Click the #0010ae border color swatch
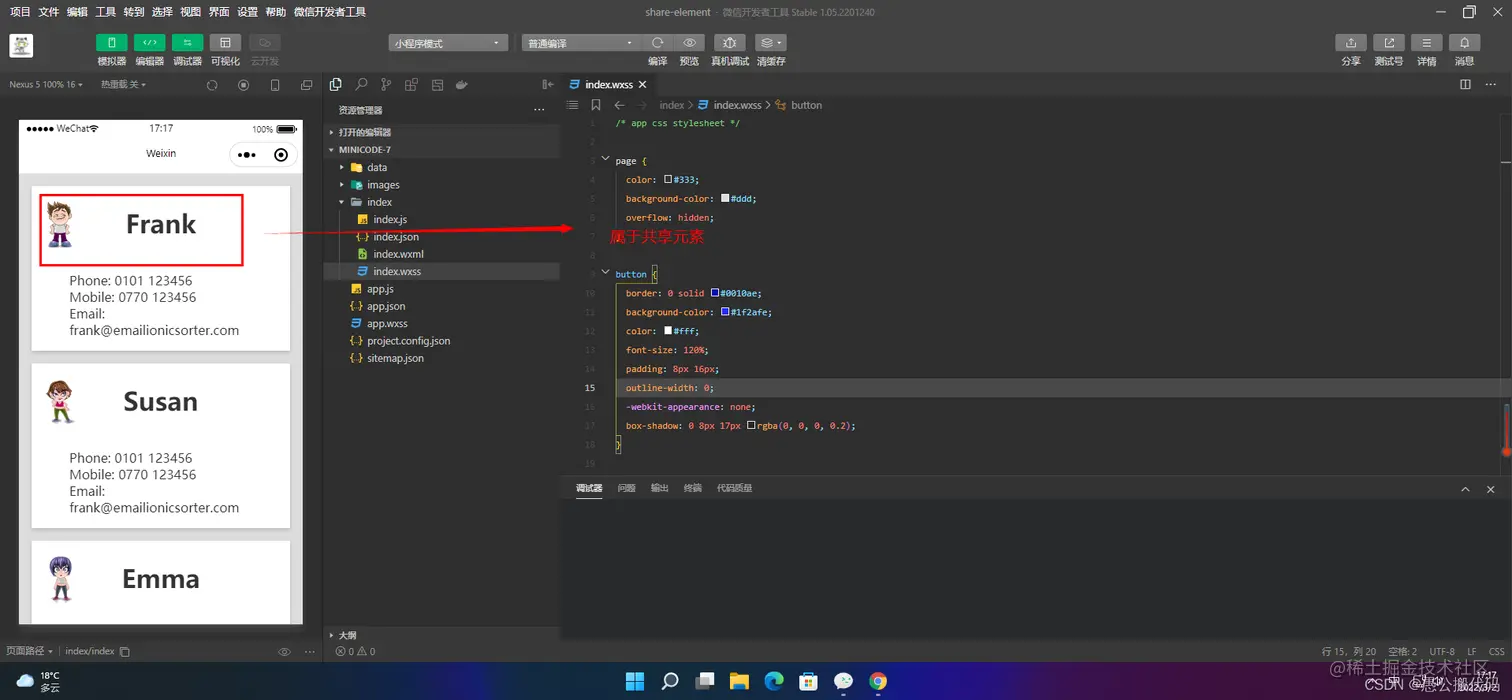 tap(715, 293)
